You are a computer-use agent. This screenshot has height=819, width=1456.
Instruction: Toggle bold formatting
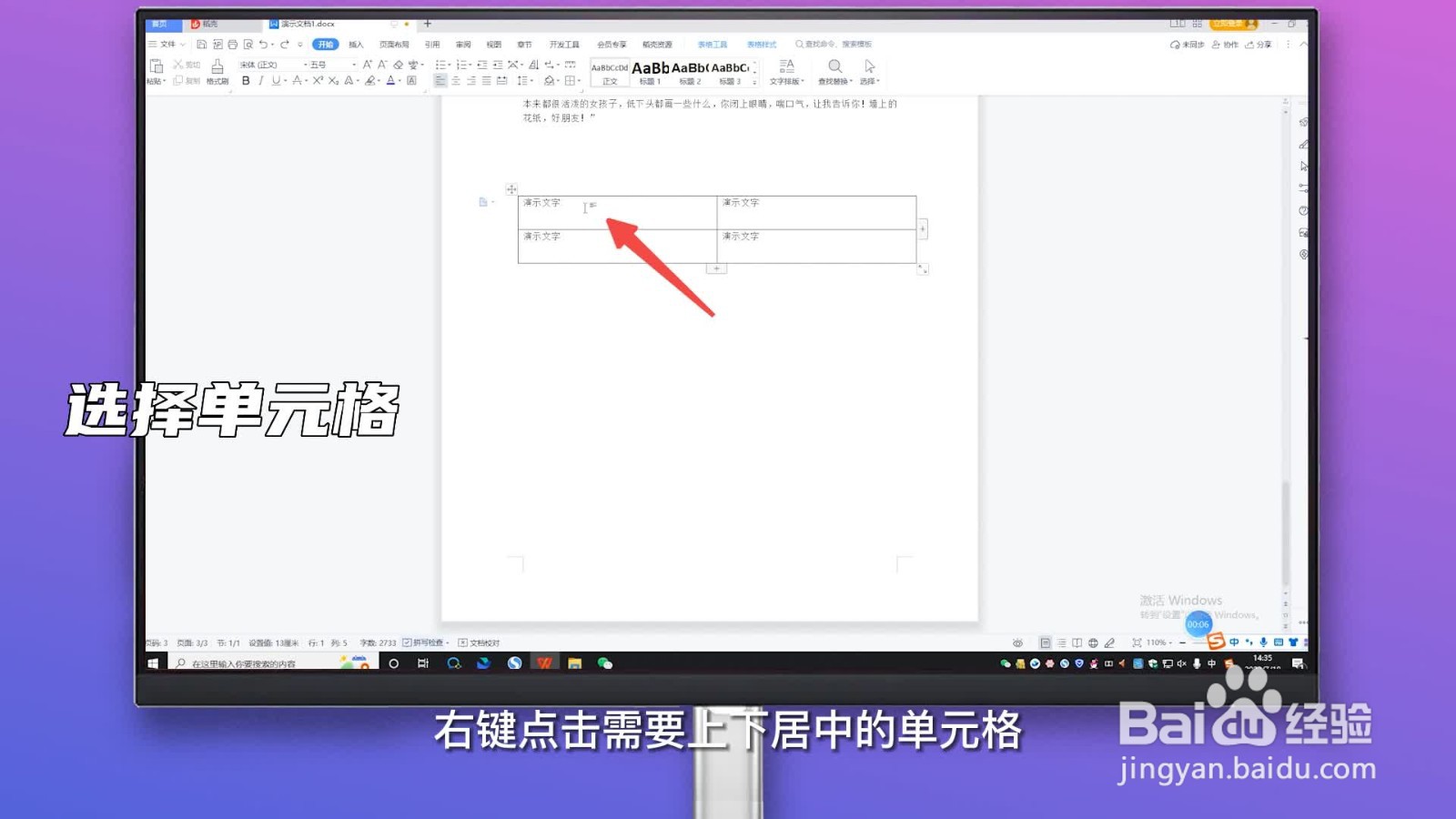(x=246, y=81)
